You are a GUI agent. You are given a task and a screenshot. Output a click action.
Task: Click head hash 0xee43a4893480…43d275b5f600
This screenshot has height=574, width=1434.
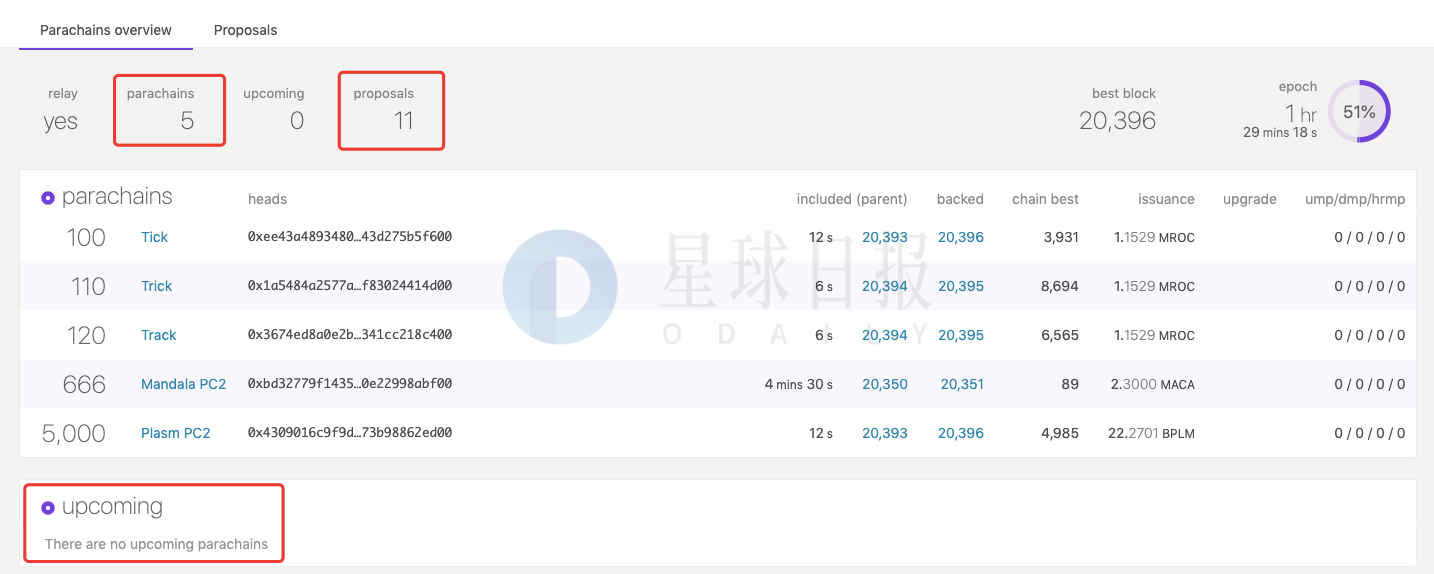tap(350, 237)
